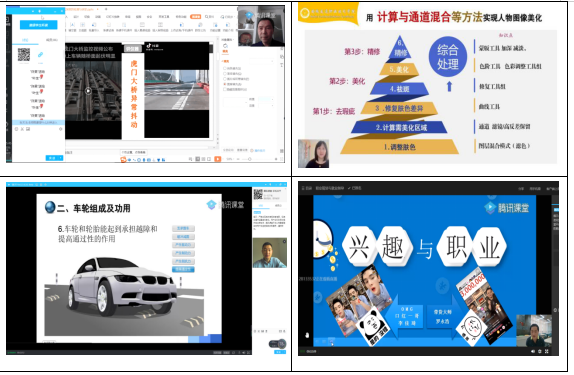Start the orange slideshow play button
Image resolution: width=574 pixels, height=375 pixels.
click(218, 159)
